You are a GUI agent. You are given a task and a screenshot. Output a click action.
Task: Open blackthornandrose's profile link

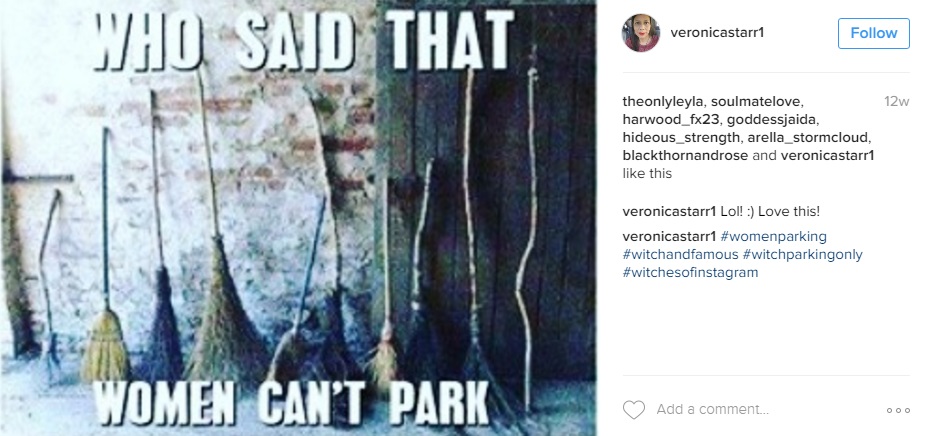(x=685, y=156)
